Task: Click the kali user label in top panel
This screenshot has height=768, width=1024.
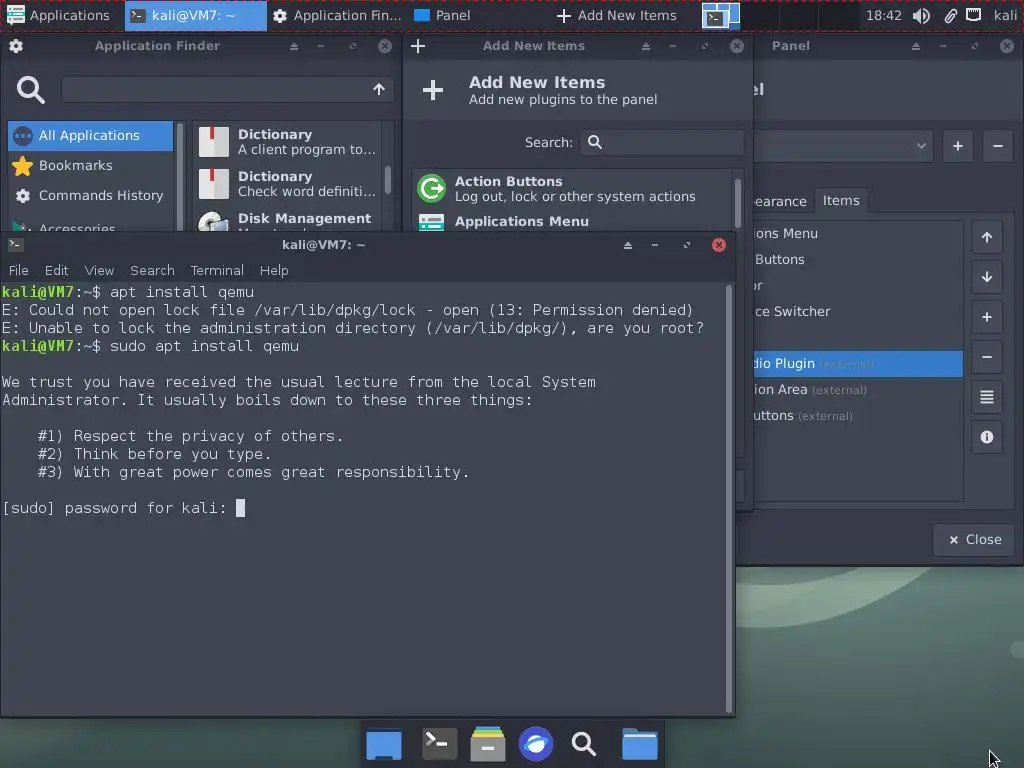Action: coord(1005,16)
